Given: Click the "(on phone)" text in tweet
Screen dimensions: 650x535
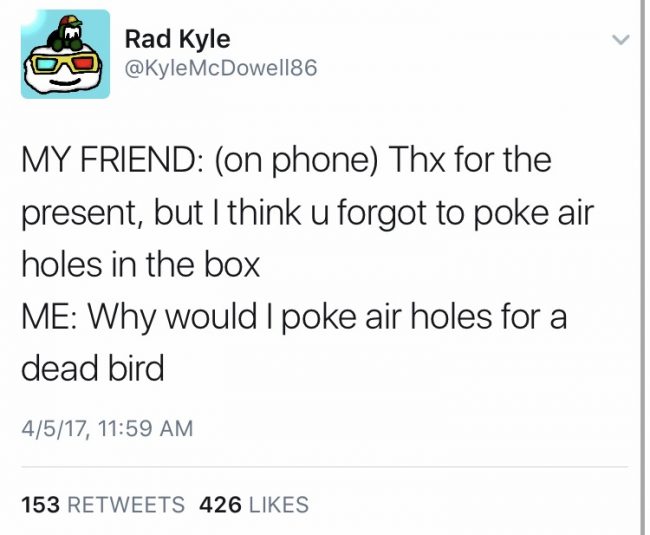Looking at the screenshot, I should click(x=296, y=161).
